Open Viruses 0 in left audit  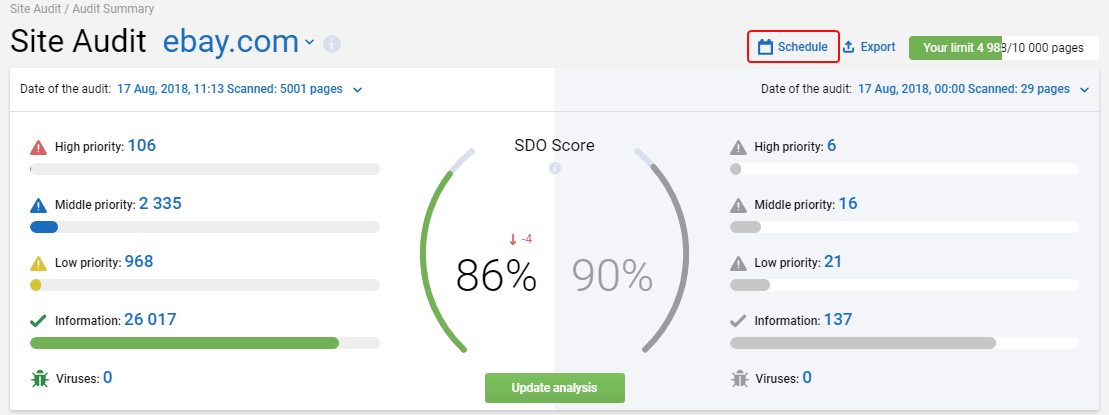108,378
